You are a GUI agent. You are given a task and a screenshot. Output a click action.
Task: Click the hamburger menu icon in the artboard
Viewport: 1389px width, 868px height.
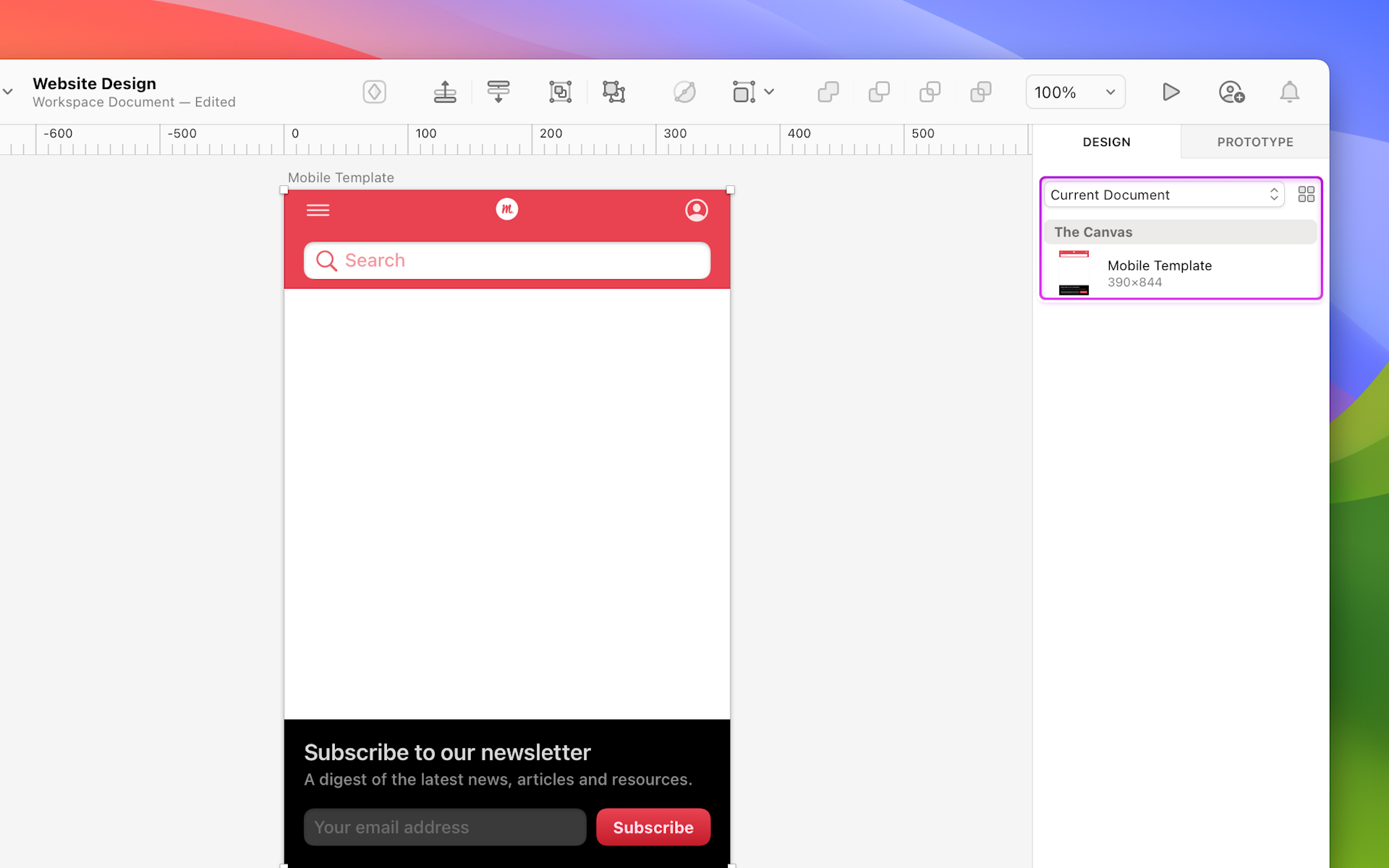[318, 210]
